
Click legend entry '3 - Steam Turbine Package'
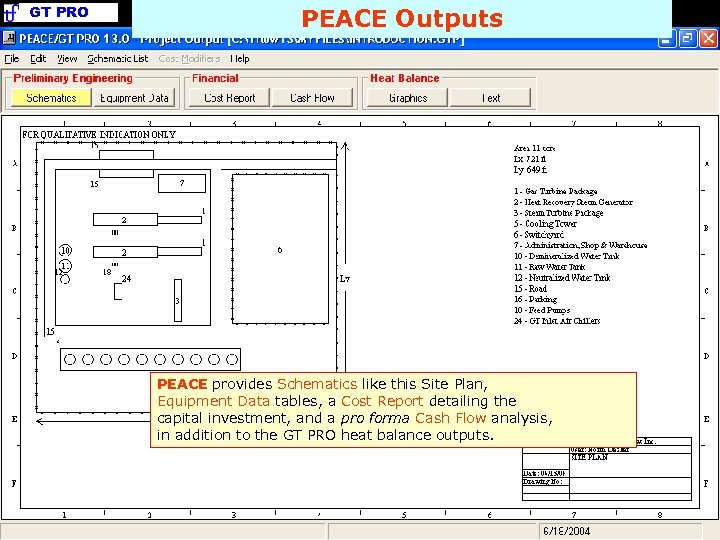[x=558, y=213]
